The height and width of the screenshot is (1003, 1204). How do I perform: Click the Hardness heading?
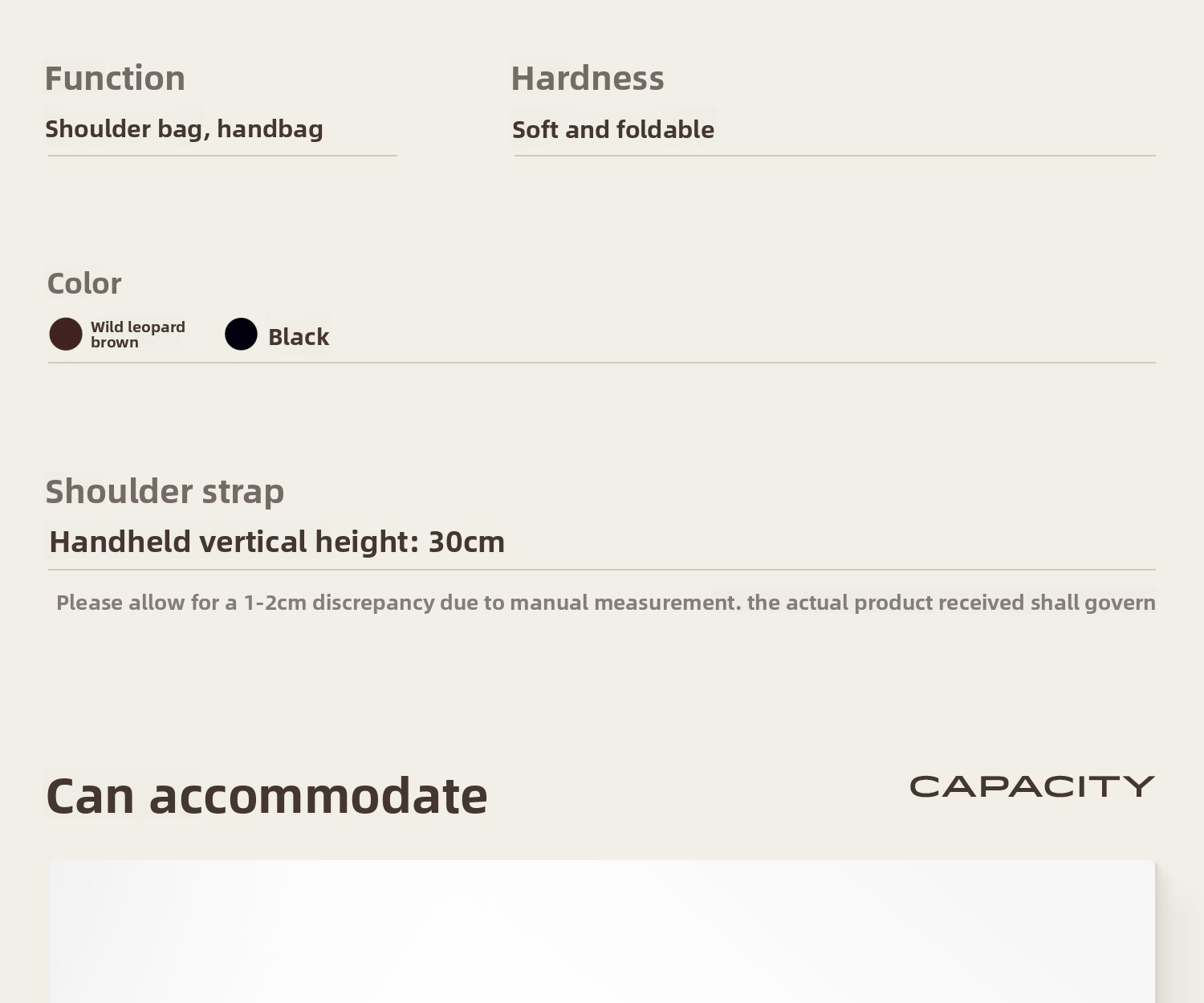coord(587,79)
